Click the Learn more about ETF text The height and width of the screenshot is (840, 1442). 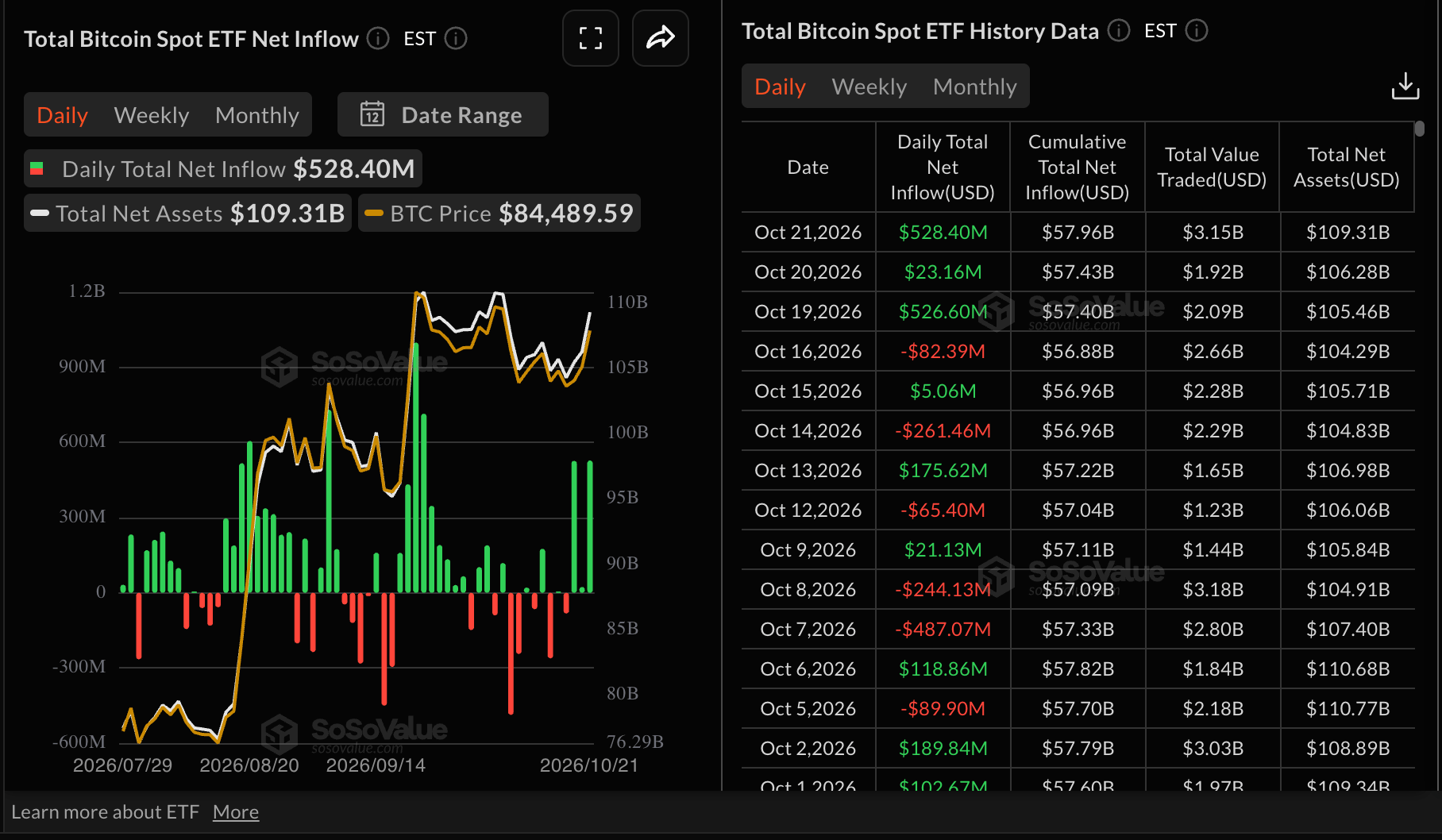105,812
